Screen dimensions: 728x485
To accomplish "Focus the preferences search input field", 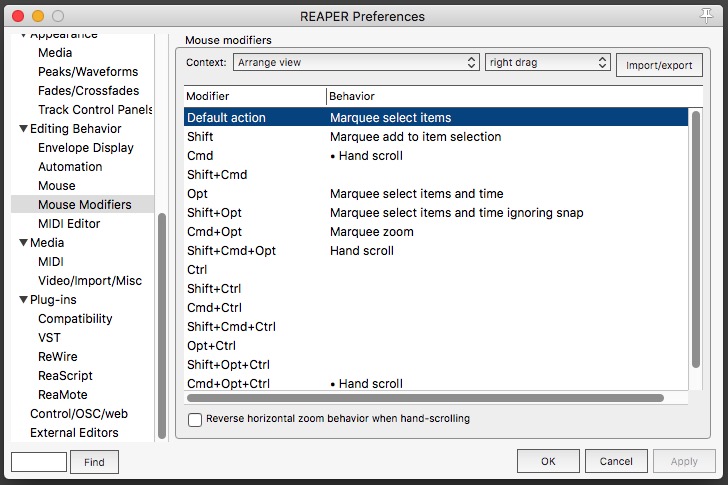I will (39, 462).
